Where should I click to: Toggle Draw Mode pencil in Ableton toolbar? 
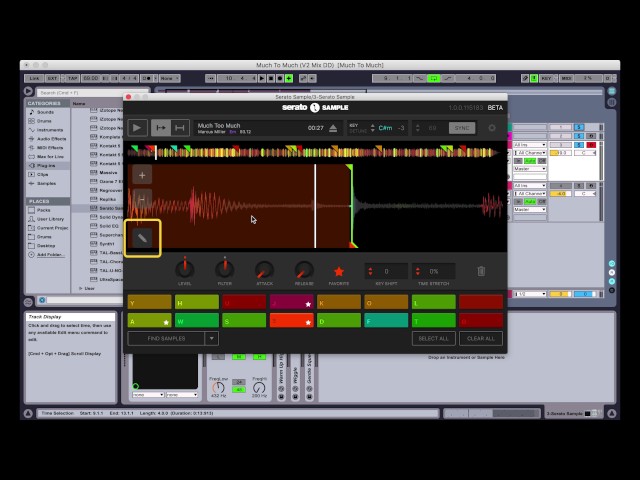tap(525, 78)
